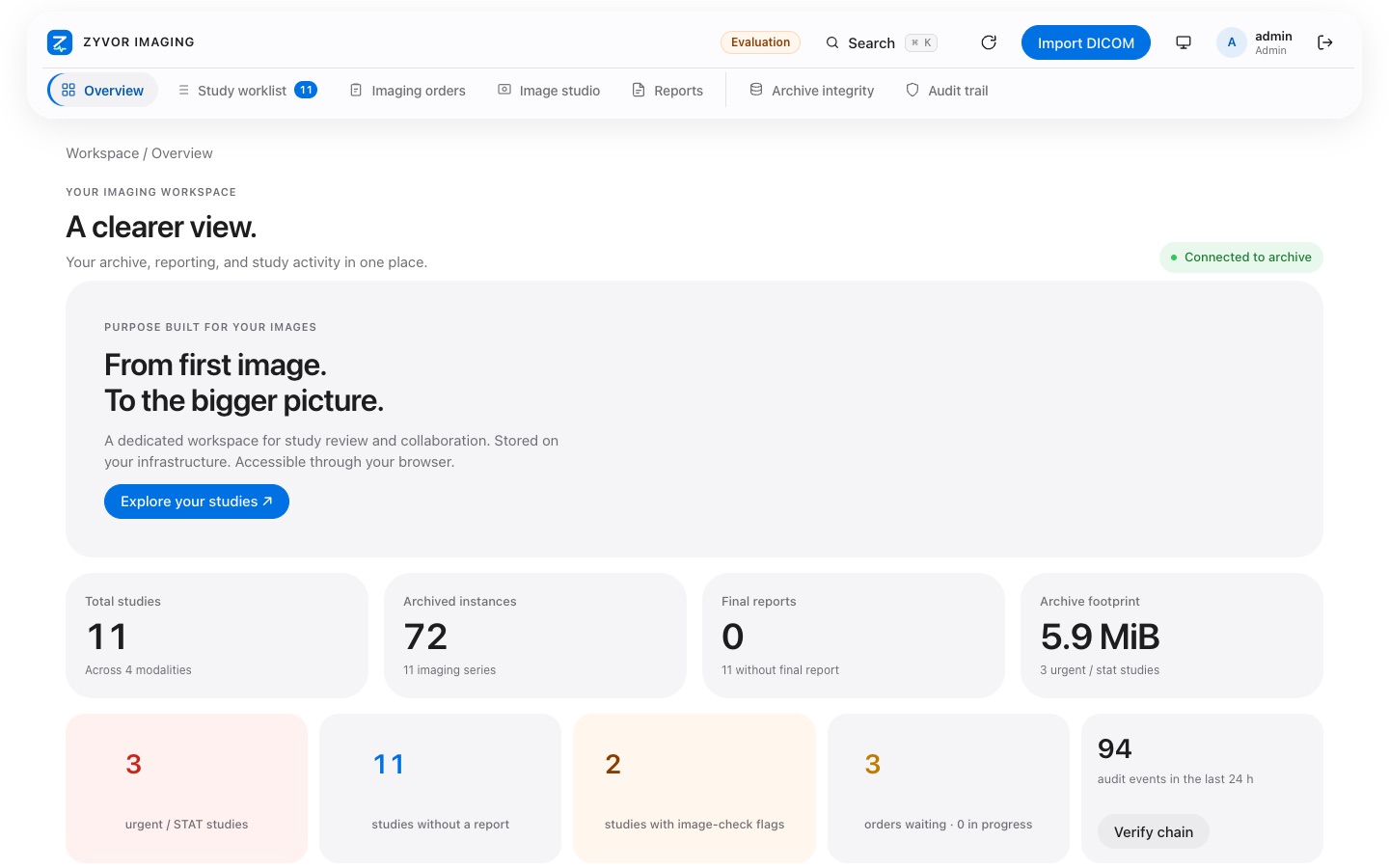Open the studies without a report tile
Screen dimensions: 1389x868
click(440, 788)
